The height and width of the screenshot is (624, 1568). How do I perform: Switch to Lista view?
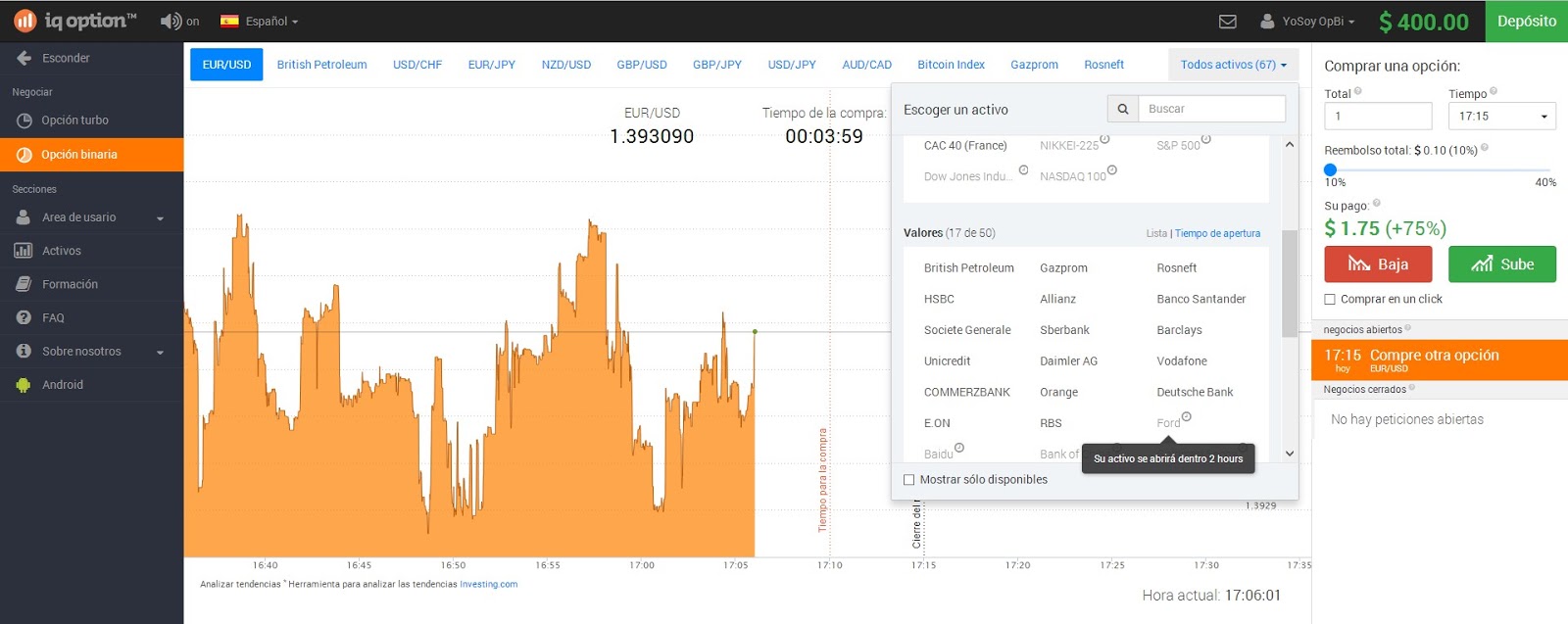(x=1156, y=233)
